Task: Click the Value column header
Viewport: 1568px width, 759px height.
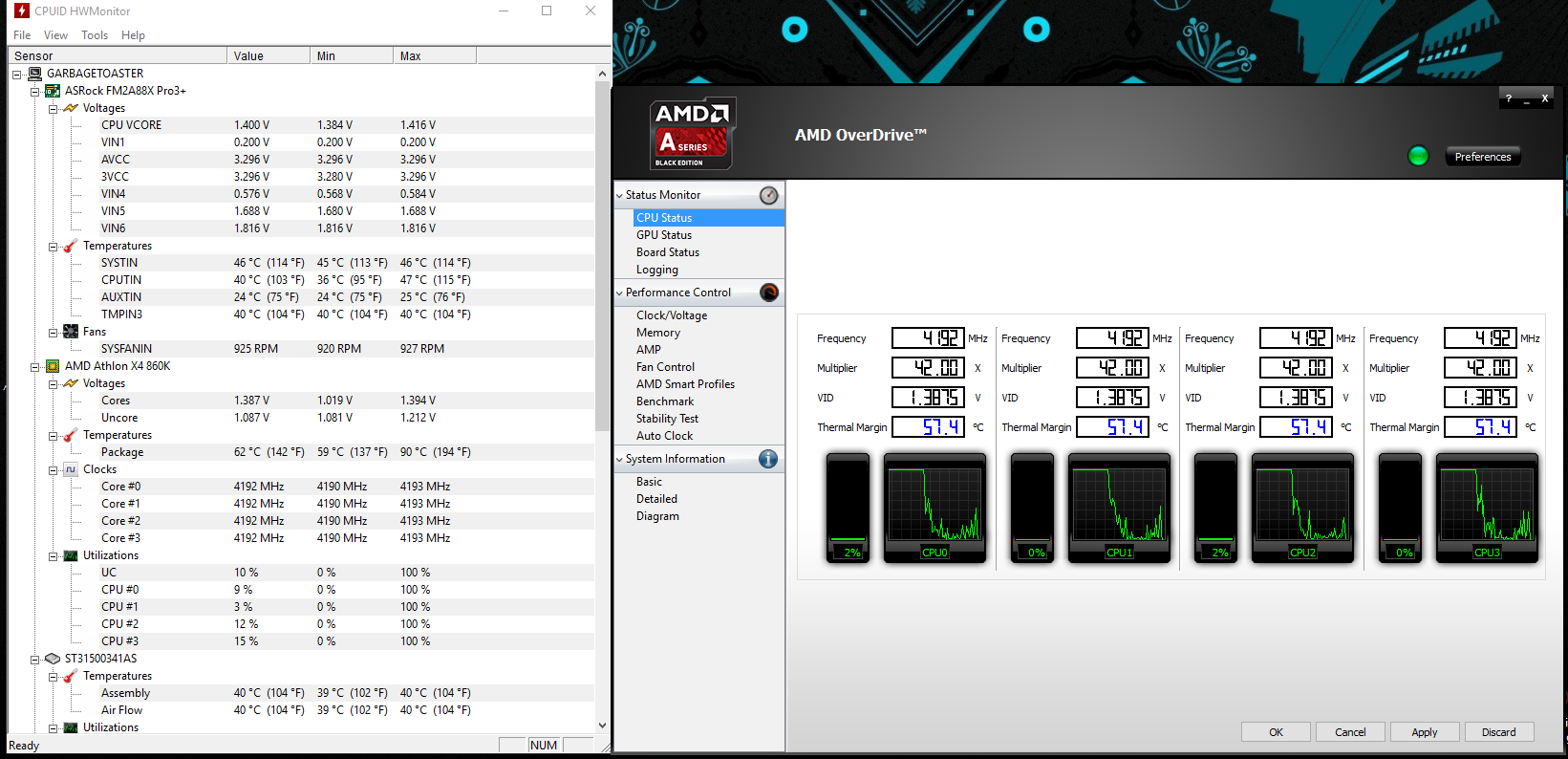Action: tap(268, 56)
